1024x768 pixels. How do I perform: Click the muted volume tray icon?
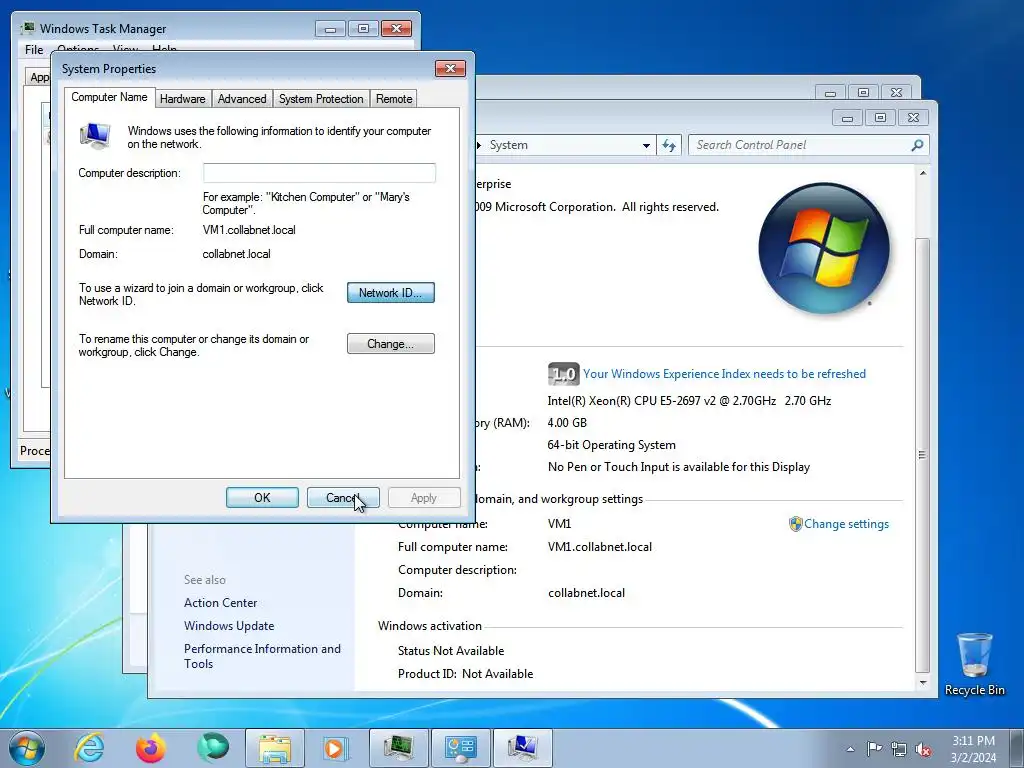(923, 749)
